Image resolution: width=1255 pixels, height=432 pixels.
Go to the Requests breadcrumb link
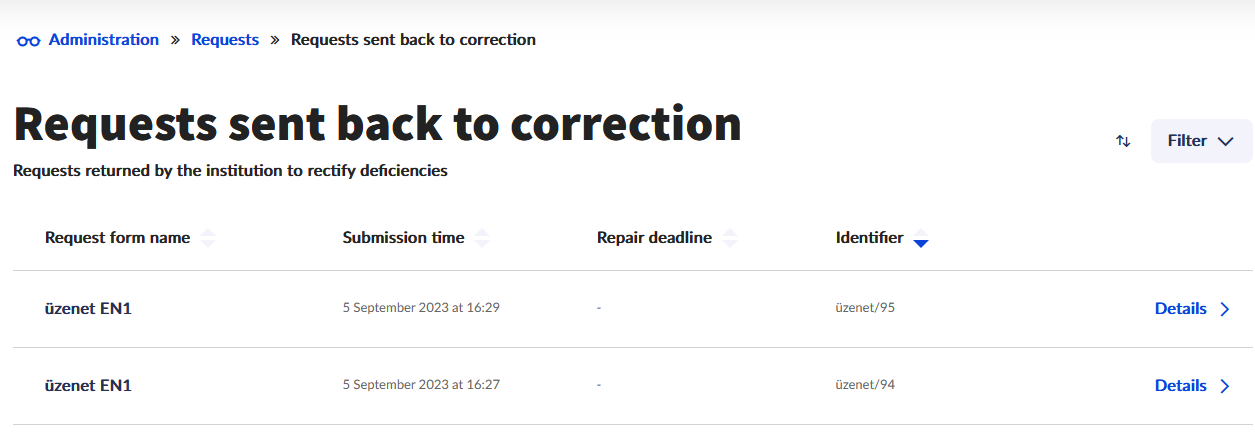pos(225,40)
